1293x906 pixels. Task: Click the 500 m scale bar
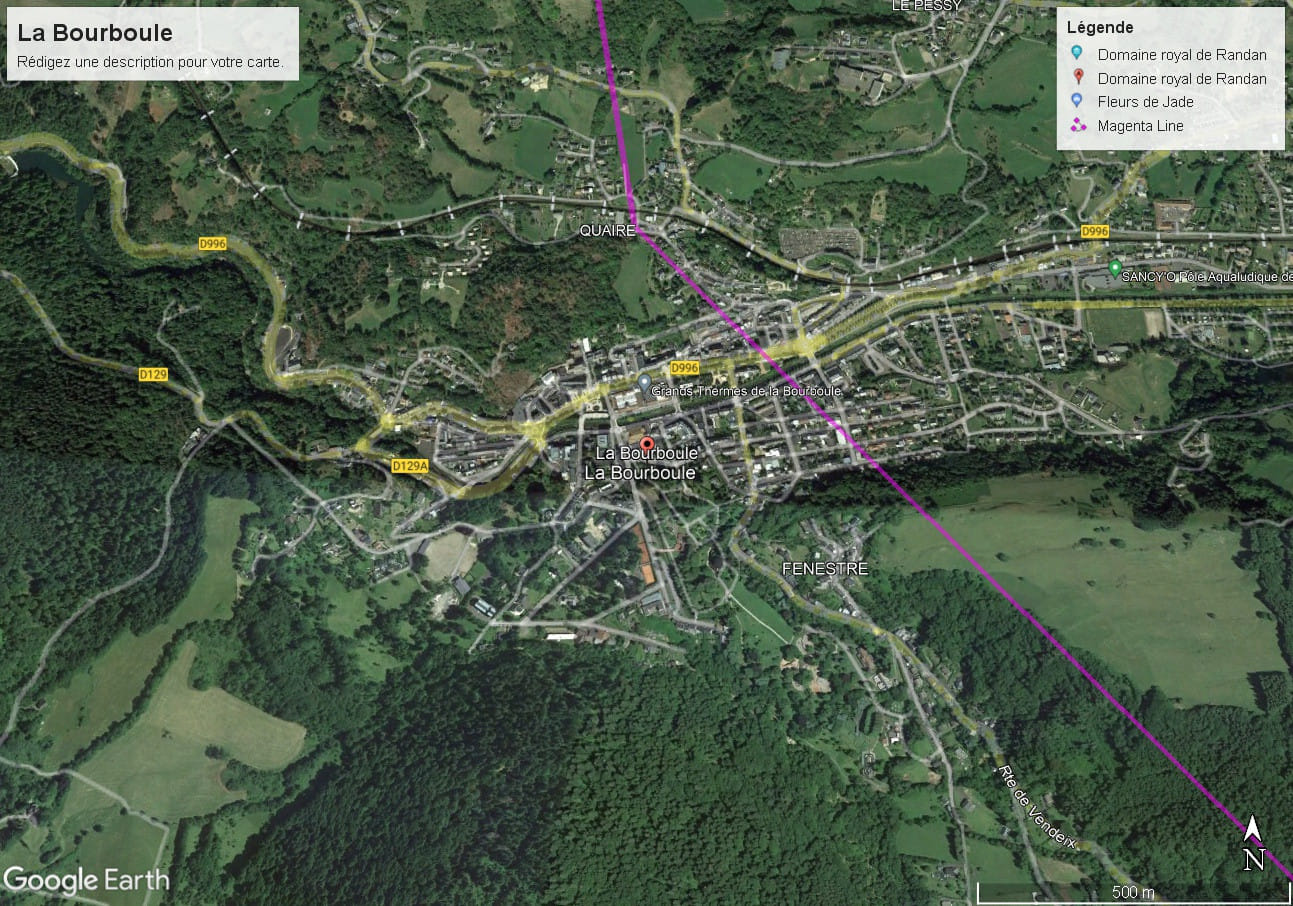tap(1133, 891)
